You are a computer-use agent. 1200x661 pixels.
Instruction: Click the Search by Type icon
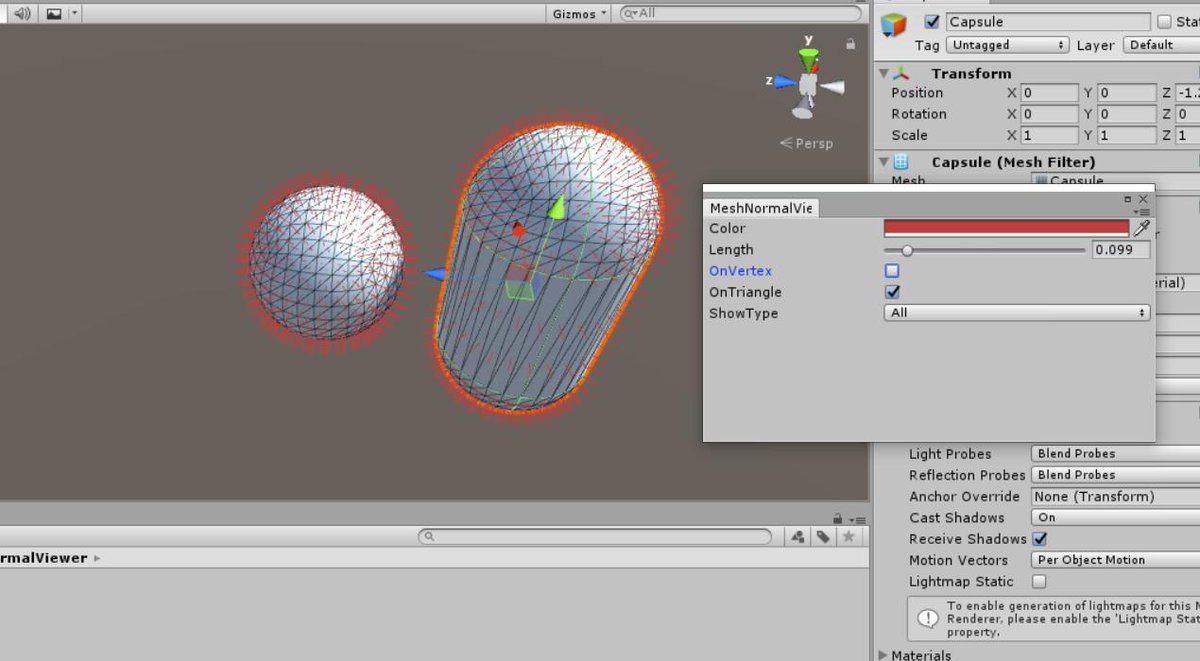[798, 537]
